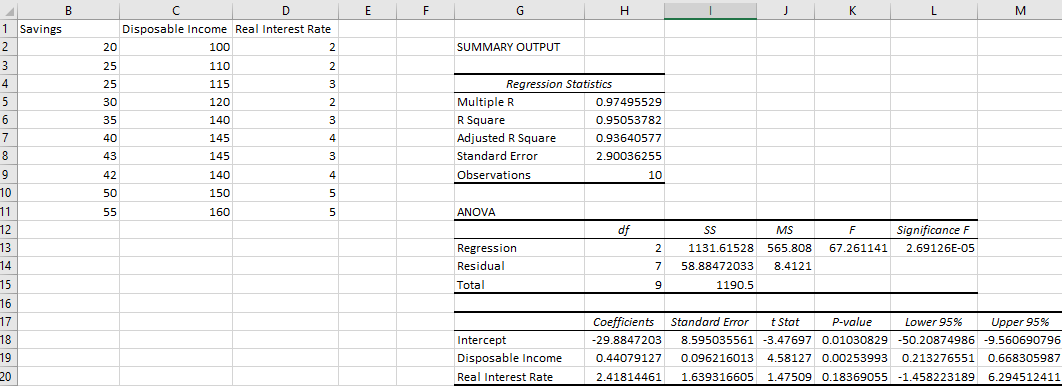Select the column I header
Image resolution: width=1062 pixels, height=386 pixels.
coord(710,10)
